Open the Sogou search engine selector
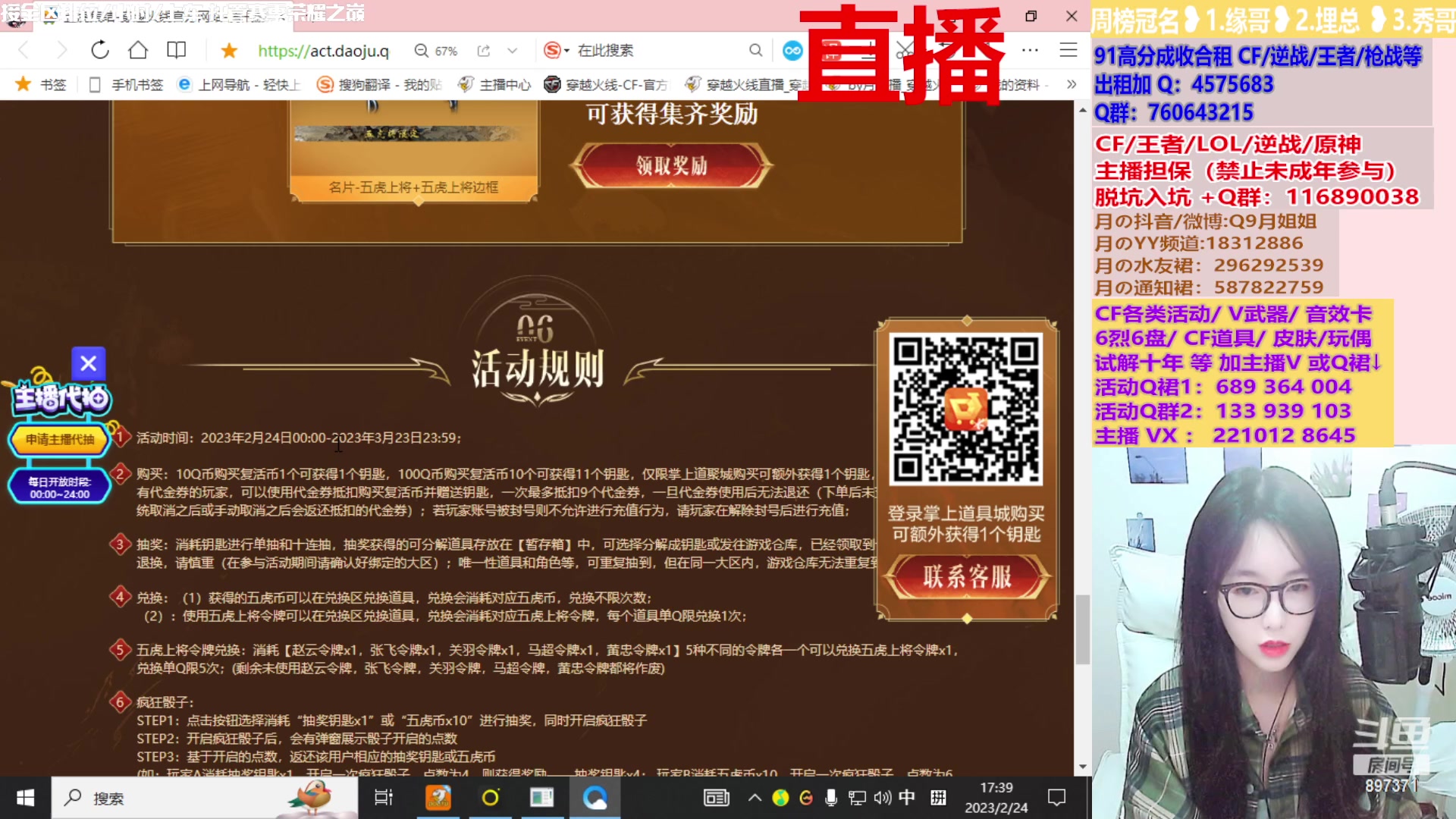 tap(556, 51)
